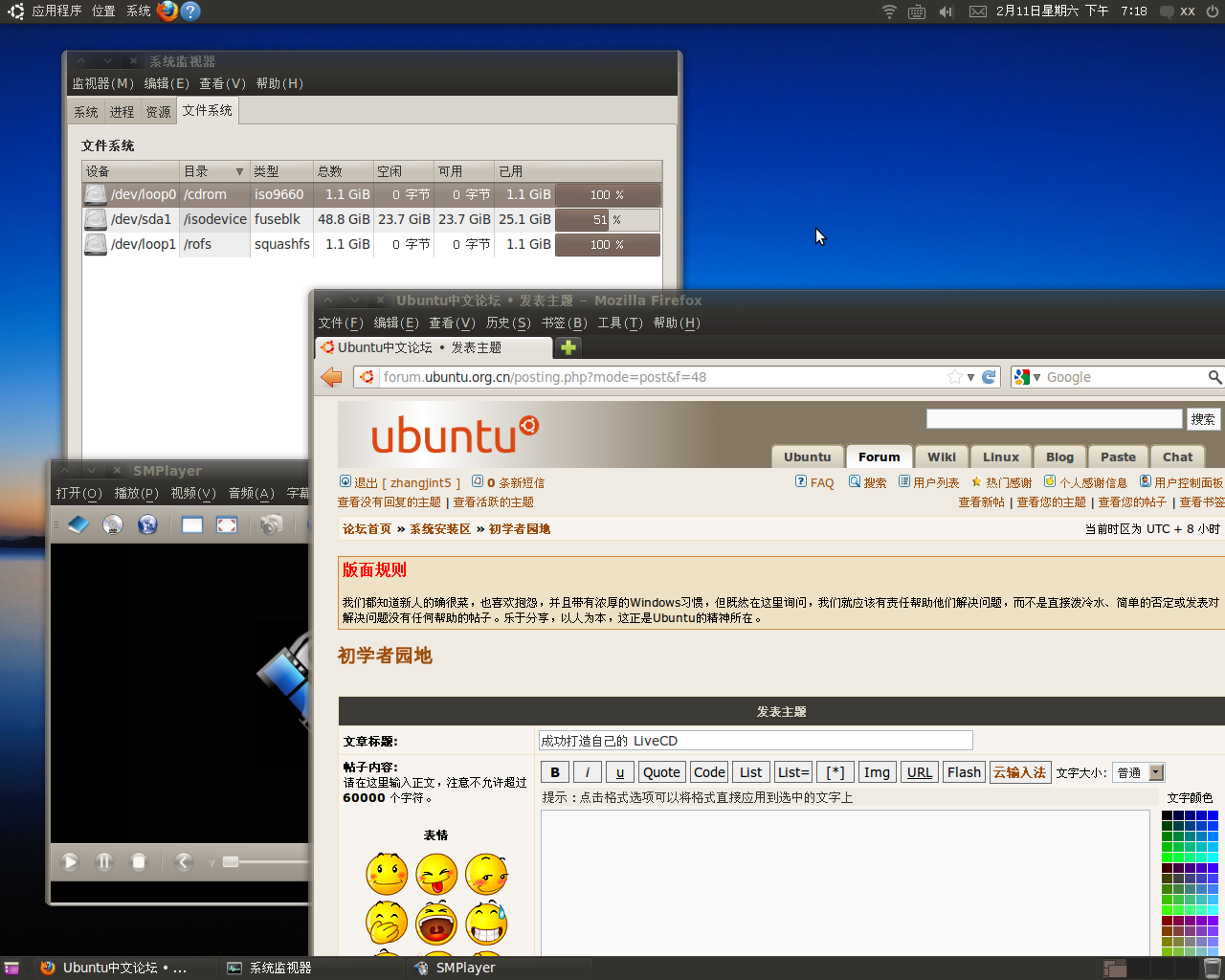The height and width of the screenshot is (980, 1225).
Task: Click the forum 搜索 button
Action: [1203, 419]
